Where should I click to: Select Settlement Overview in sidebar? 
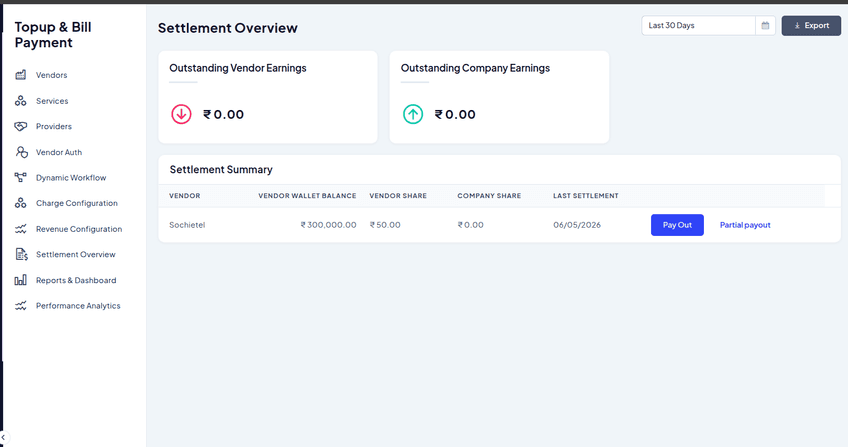point(76,255)
